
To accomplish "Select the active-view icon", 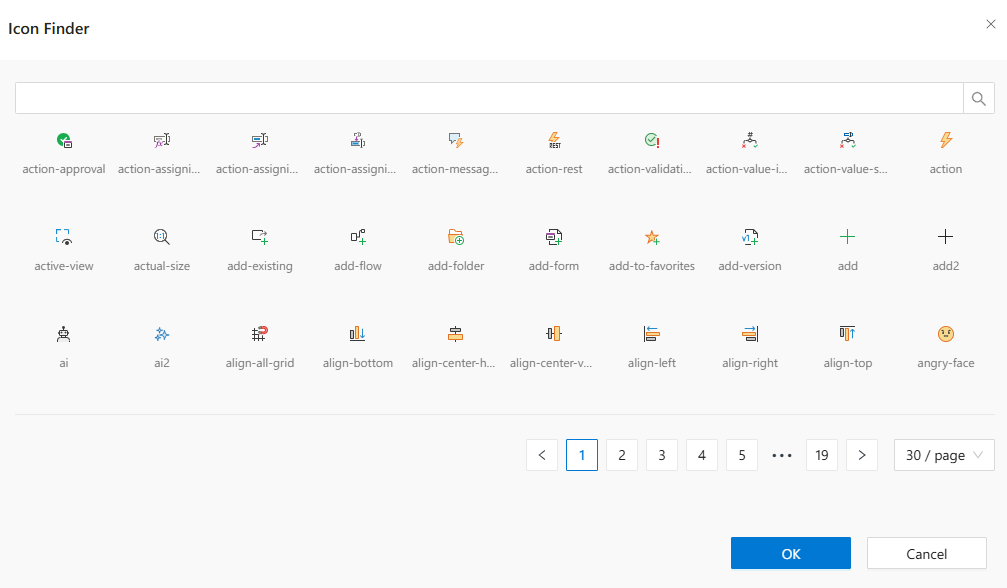I will (x=64, y=237).
